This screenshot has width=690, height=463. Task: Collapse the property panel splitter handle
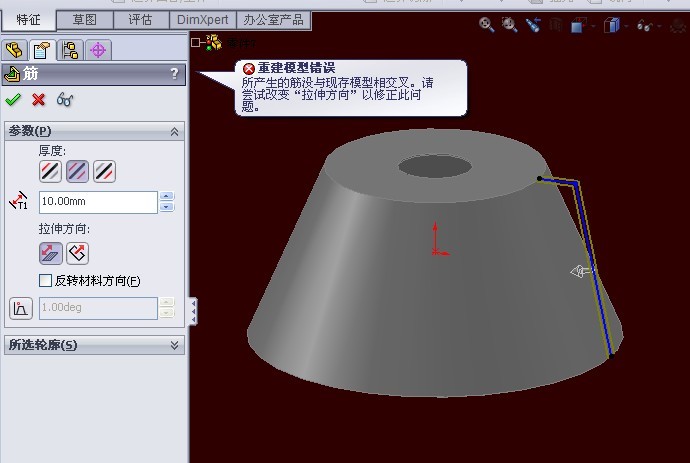click(x=193, y=312)
